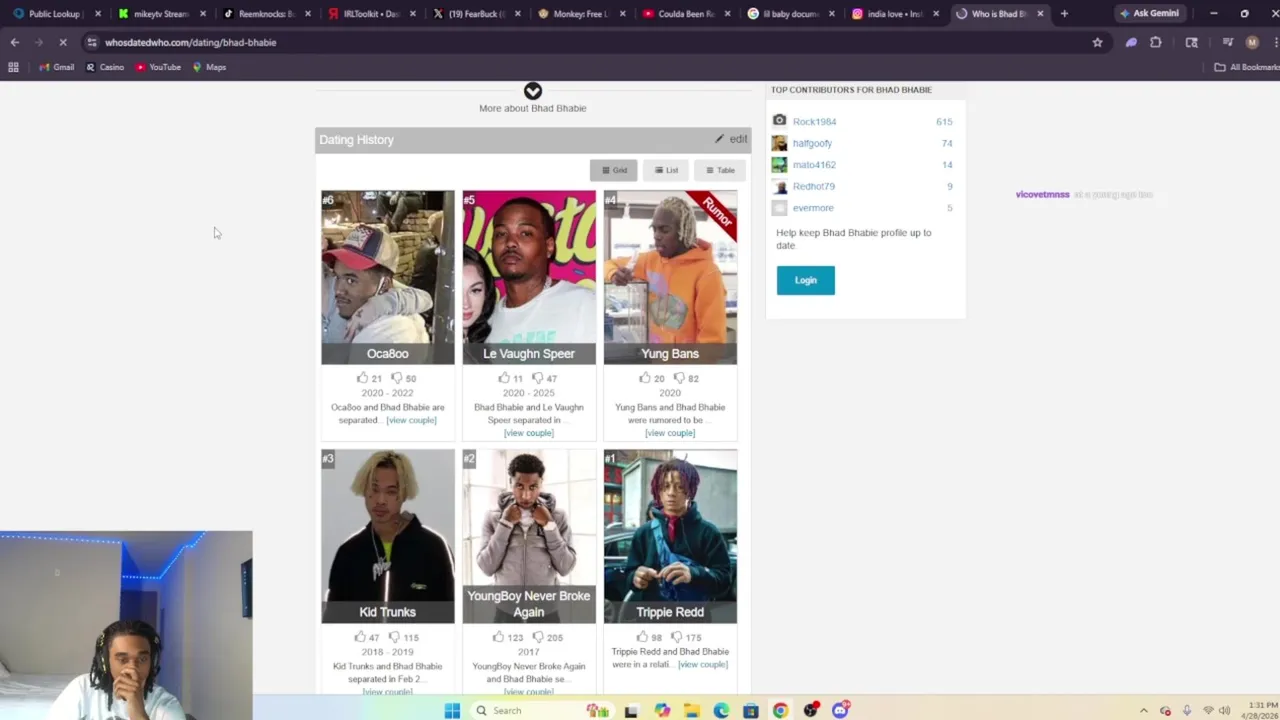Open the YouTube bookmark
This screenshot has height=720, width=1280.
click(x=158, y=67)
